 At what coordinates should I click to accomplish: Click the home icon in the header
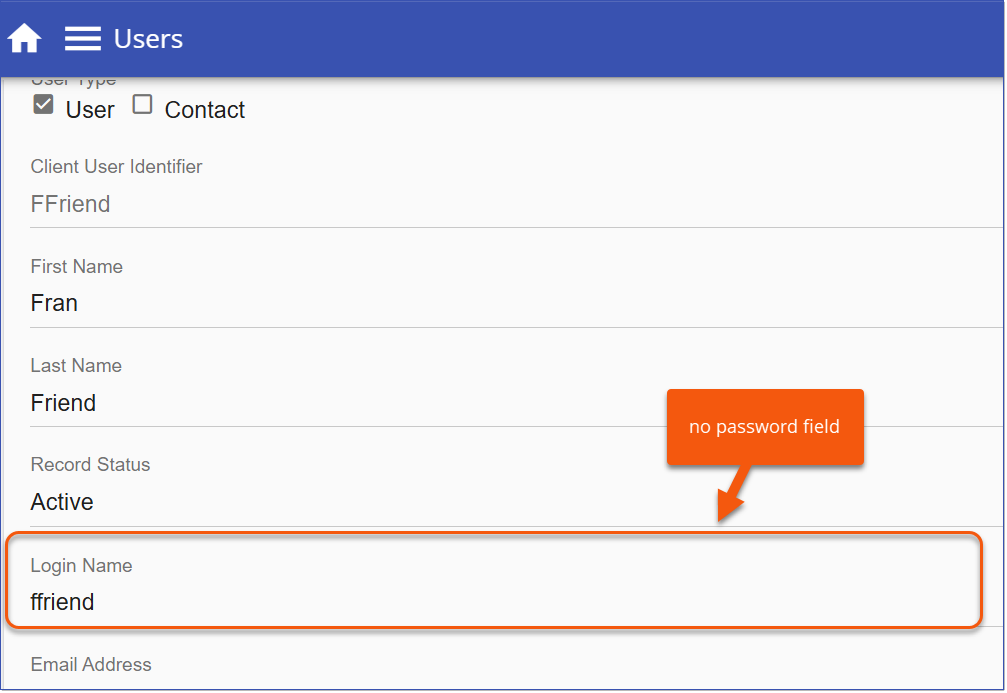tap(23, 36)
